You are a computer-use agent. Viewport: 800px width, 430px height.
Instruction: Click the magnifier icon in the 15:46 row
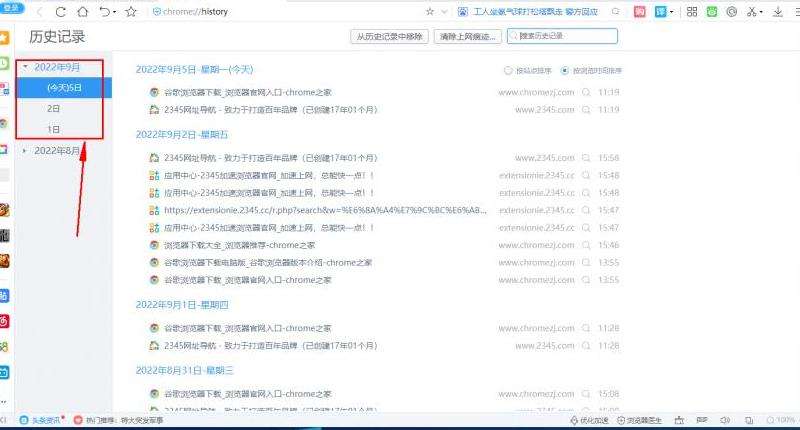(586, 245)
